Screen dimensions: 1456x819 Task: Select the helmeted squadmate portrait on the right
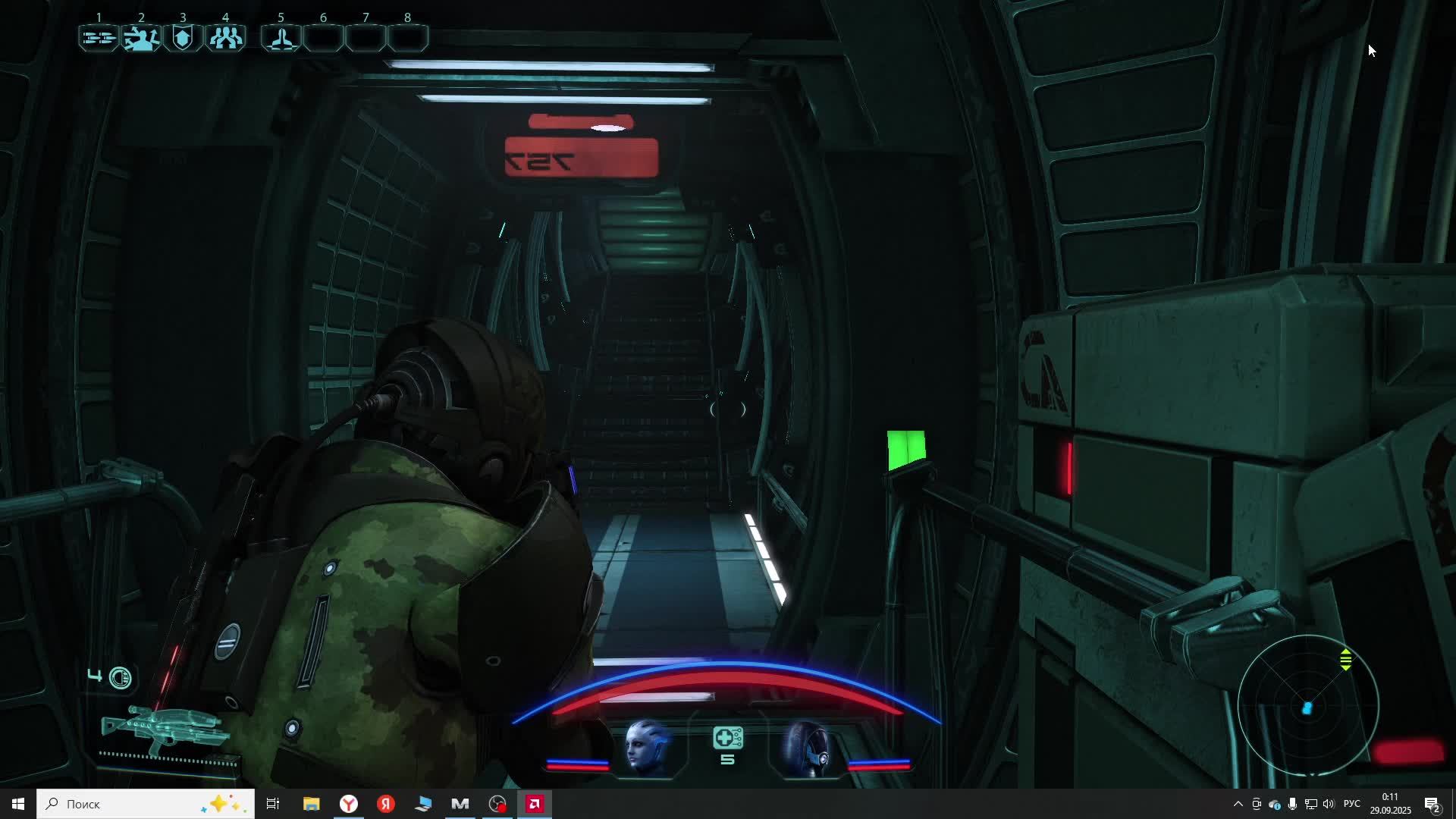807,749
